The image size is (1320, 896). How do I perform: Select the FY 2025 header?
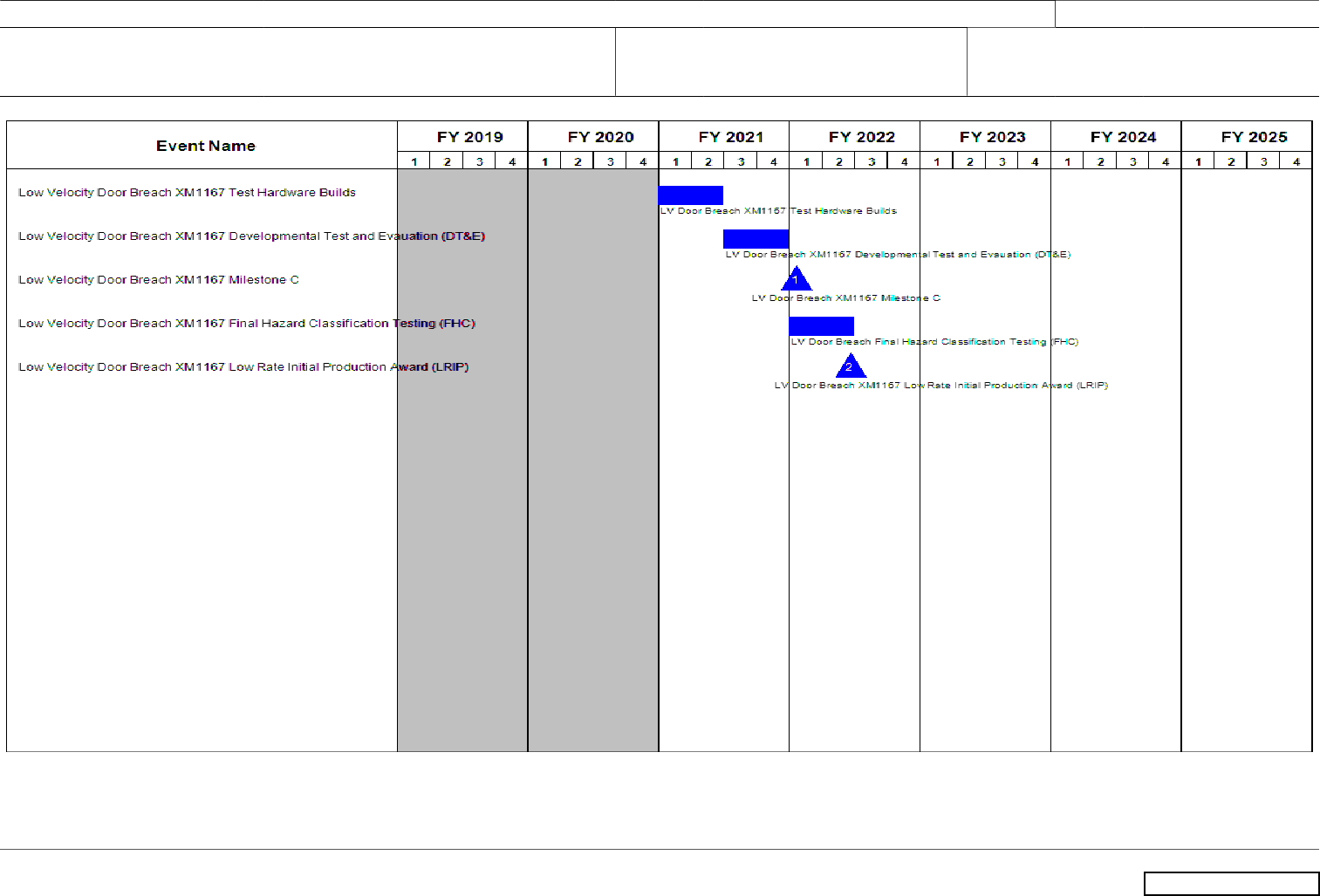1254,137
